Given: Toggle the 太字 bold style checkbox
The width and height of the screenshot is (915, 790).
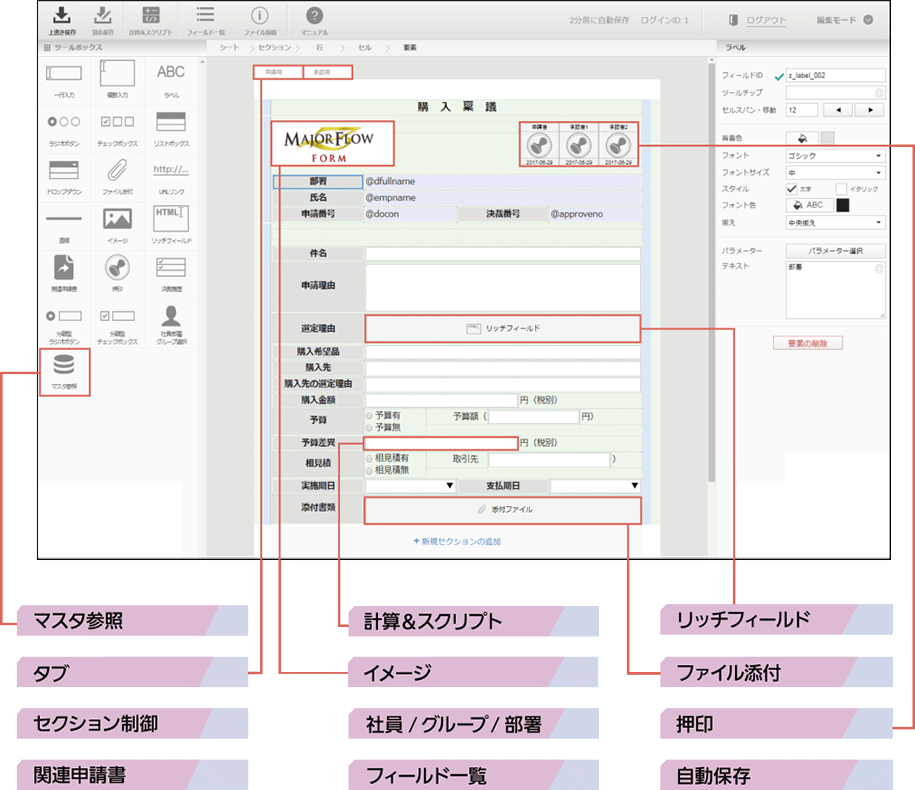Looking at the screenshot, I should (x=791, y=188).
